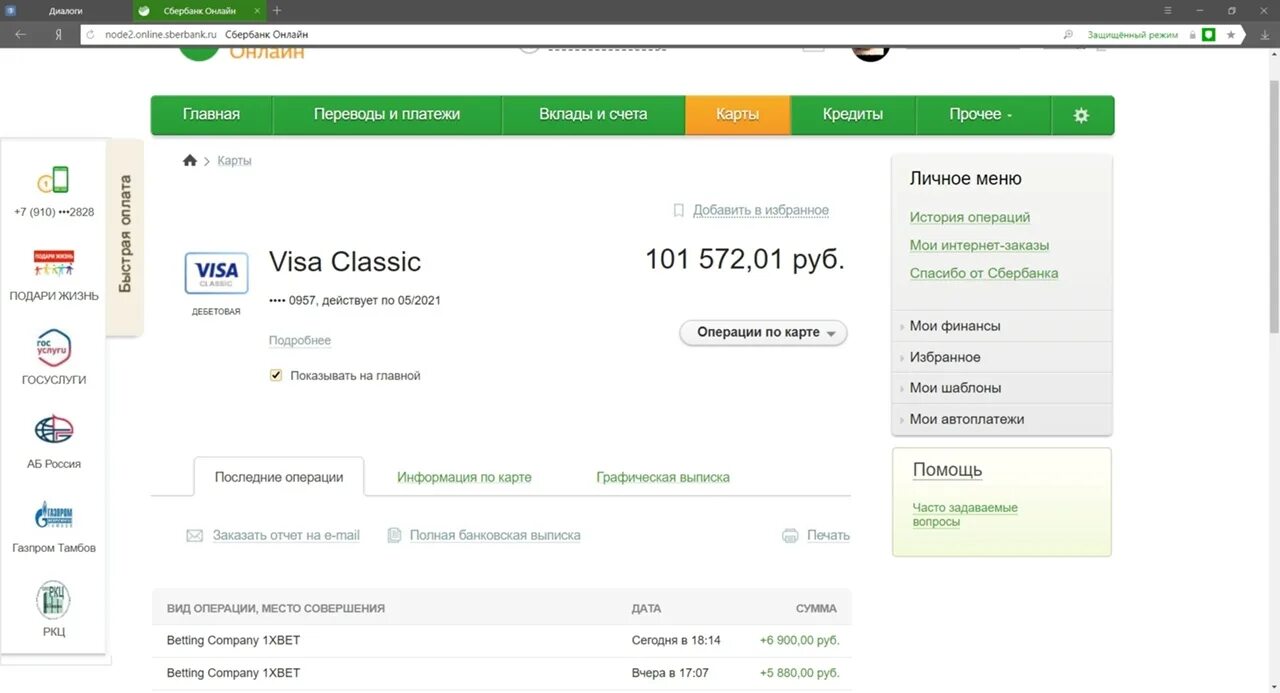Uncheck Показывать на главной checkbox
This screenshot has height=693, width=1280.
tap(276, 376)
